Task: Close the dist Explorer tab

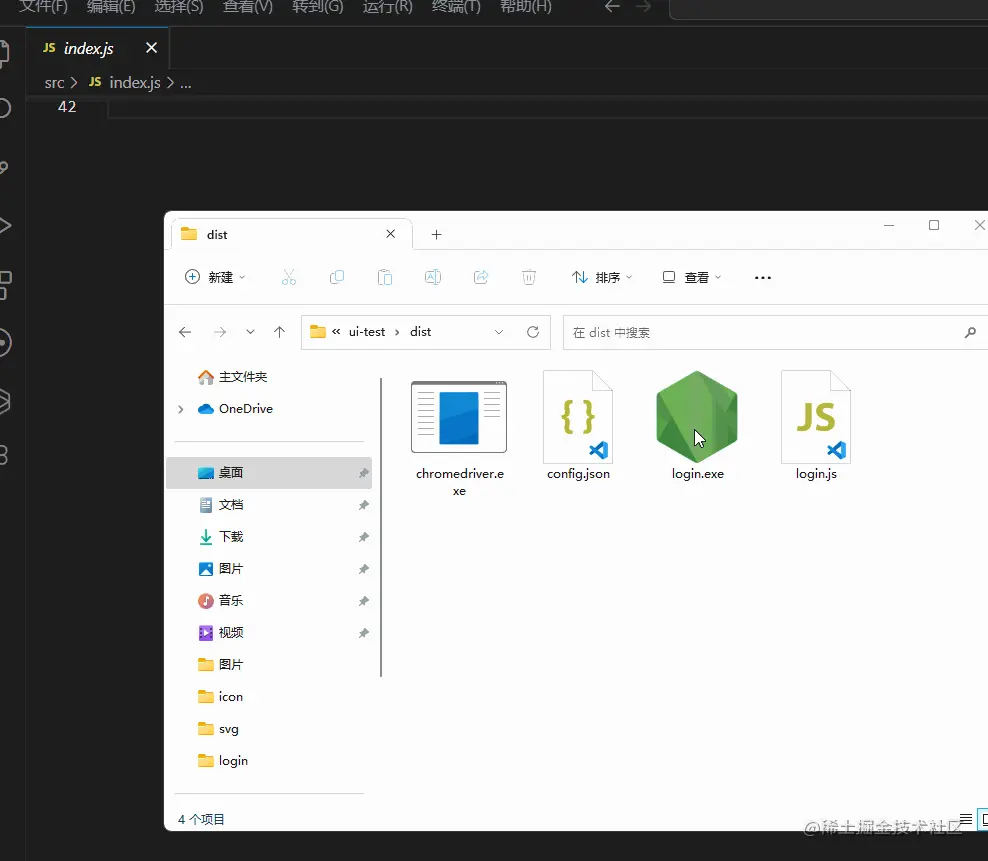Action: [x=391, y=234]
